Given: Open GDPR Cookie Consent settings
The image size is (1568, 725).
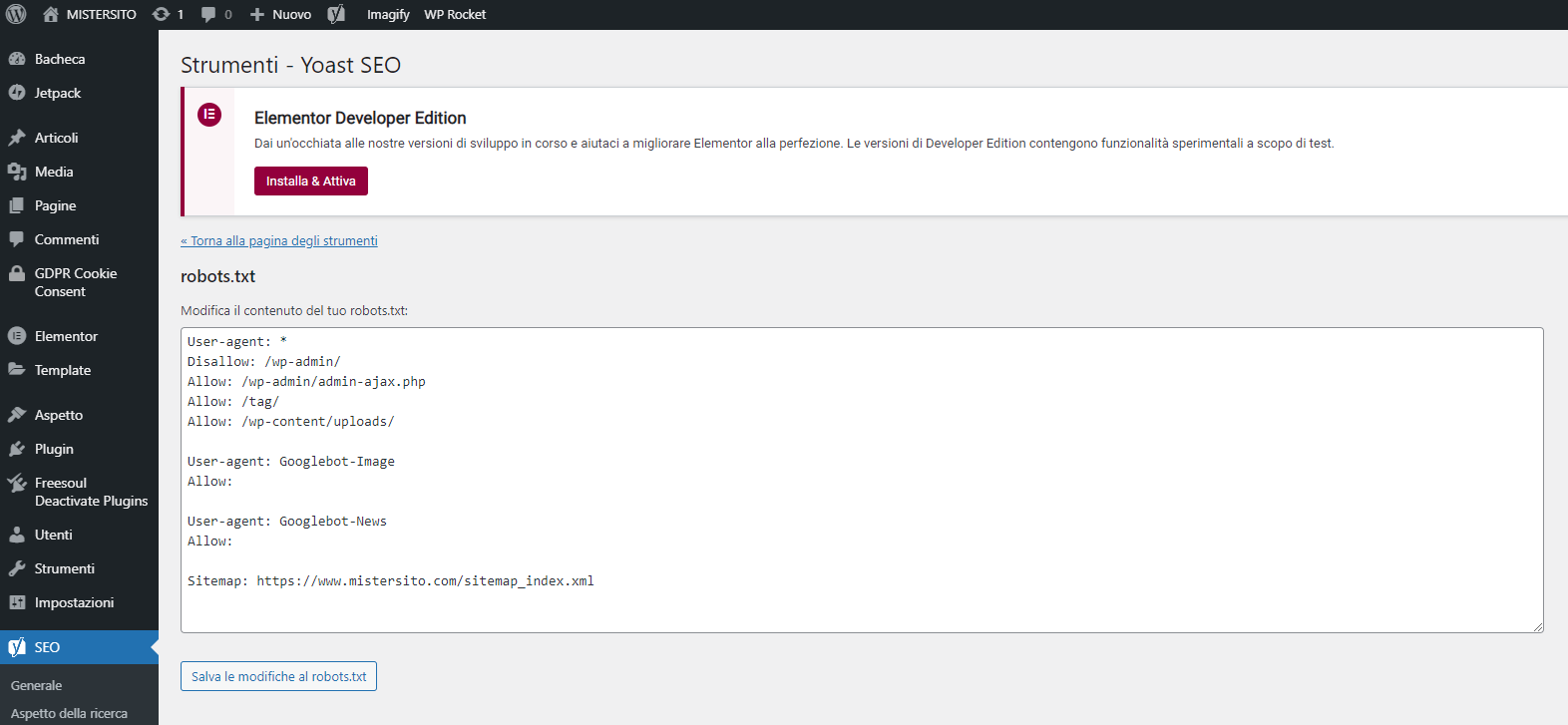Looking at the screenshot, I should (x=76, y=282).
